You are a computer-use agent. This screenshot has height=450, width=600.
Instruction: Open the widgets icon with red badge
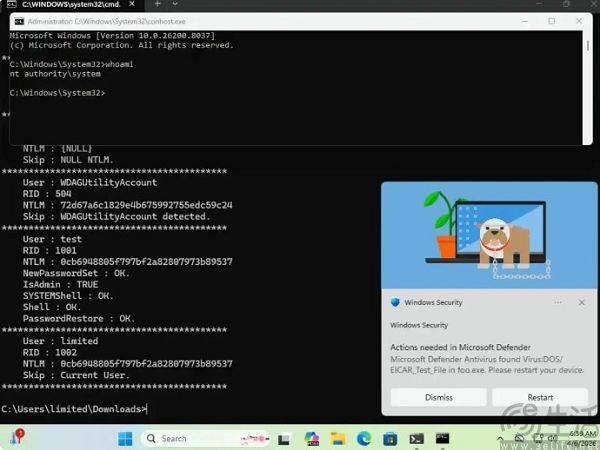(x=17, y=437)
